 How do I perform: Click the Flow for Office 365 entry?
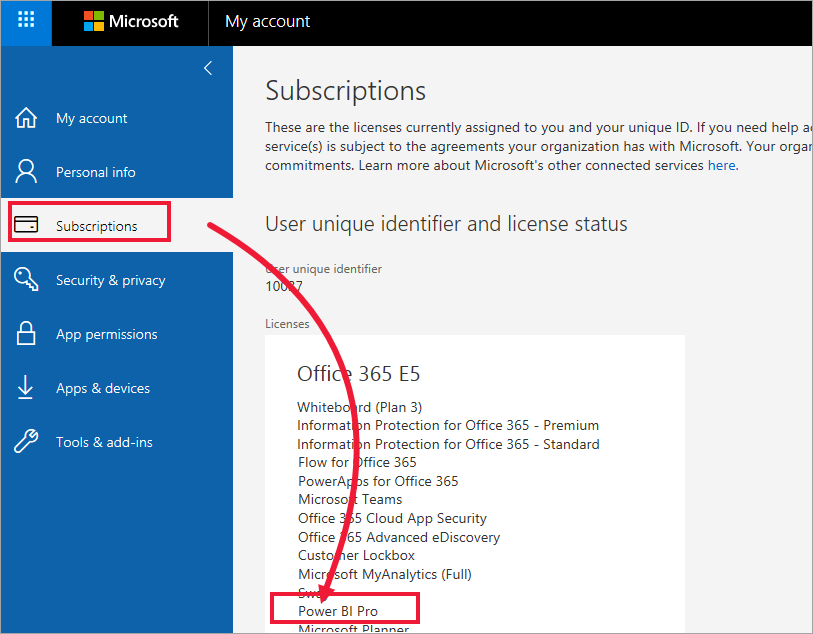[x=356, y=462]
